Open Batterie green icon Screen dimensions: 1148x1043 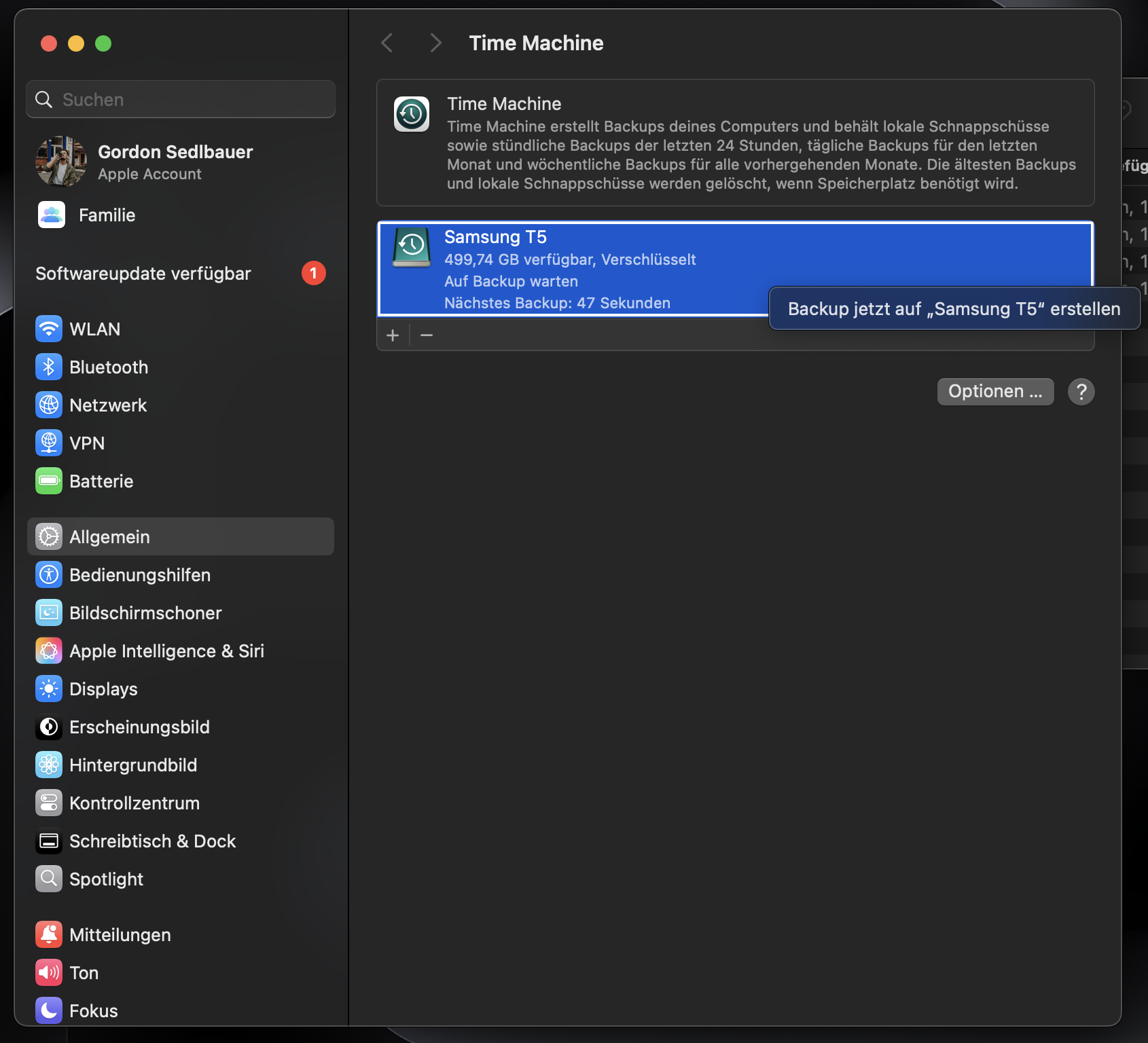(49, 481)
